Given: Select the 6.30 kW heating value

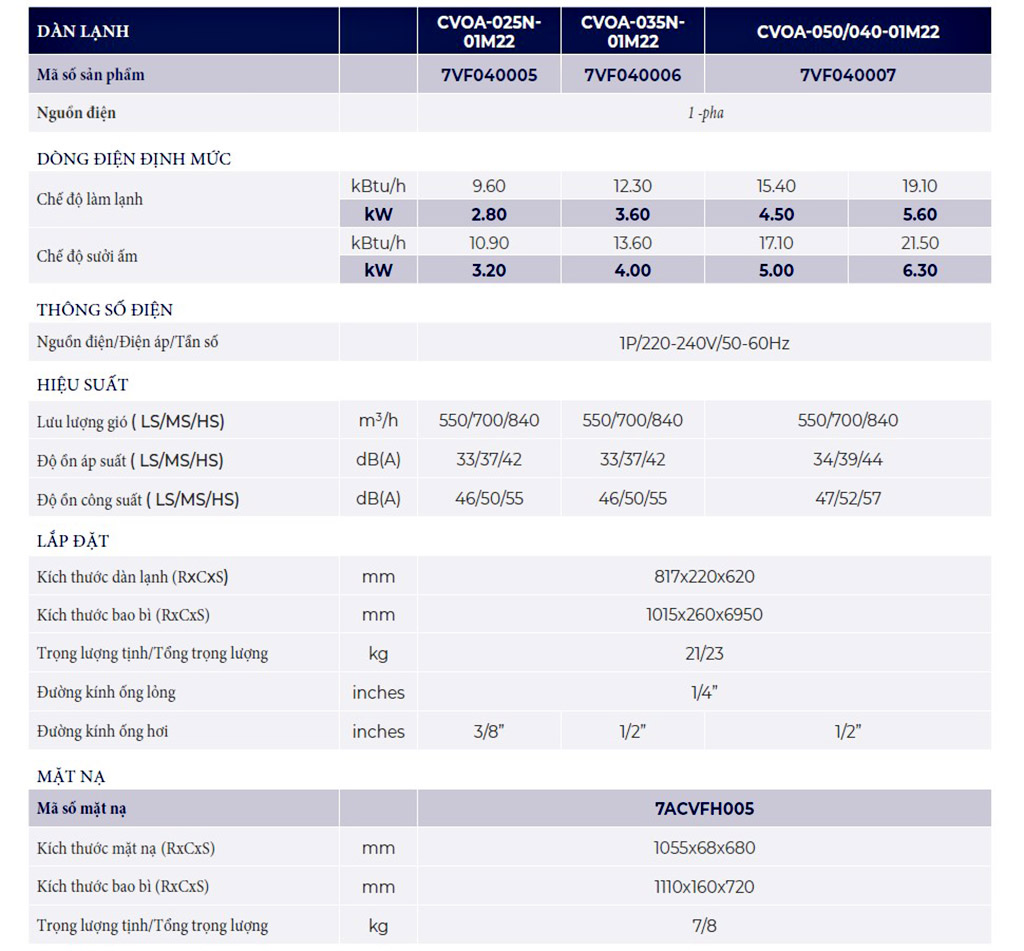Looking at the screenshot, I should coord(919,270).
